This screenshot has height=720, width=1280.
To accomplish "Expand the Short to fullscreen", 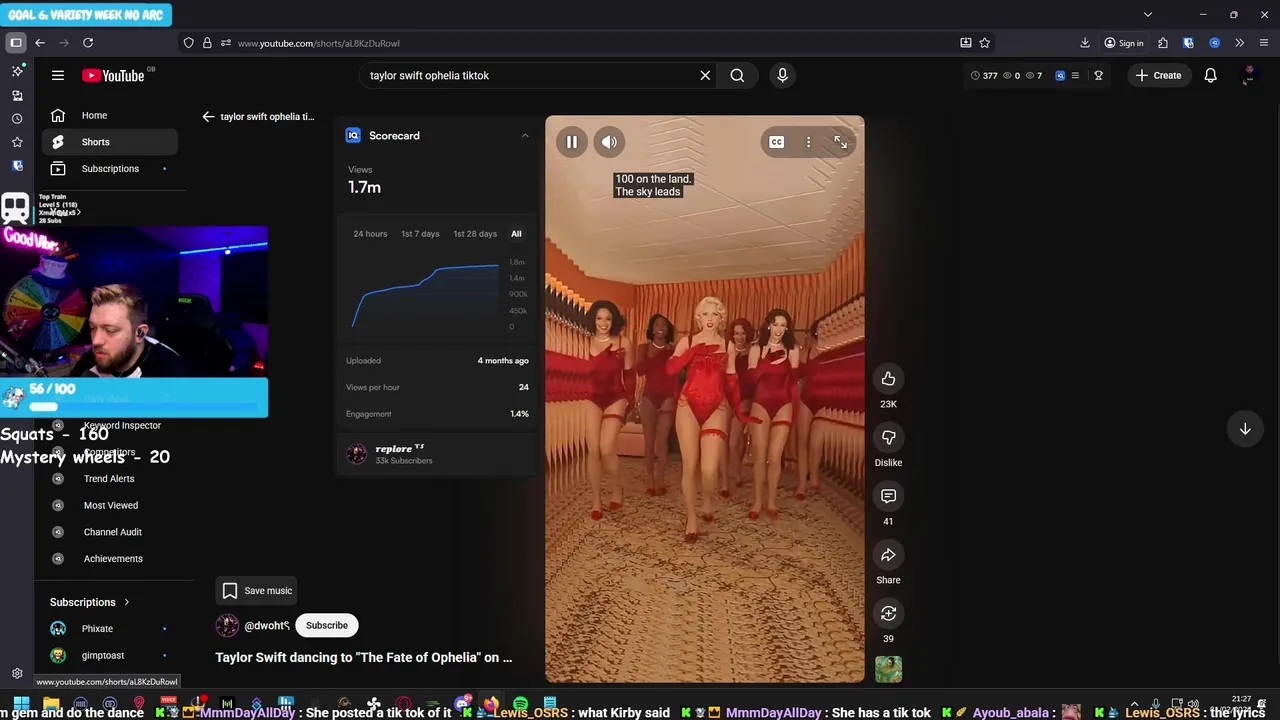I will tap(840, 142).
